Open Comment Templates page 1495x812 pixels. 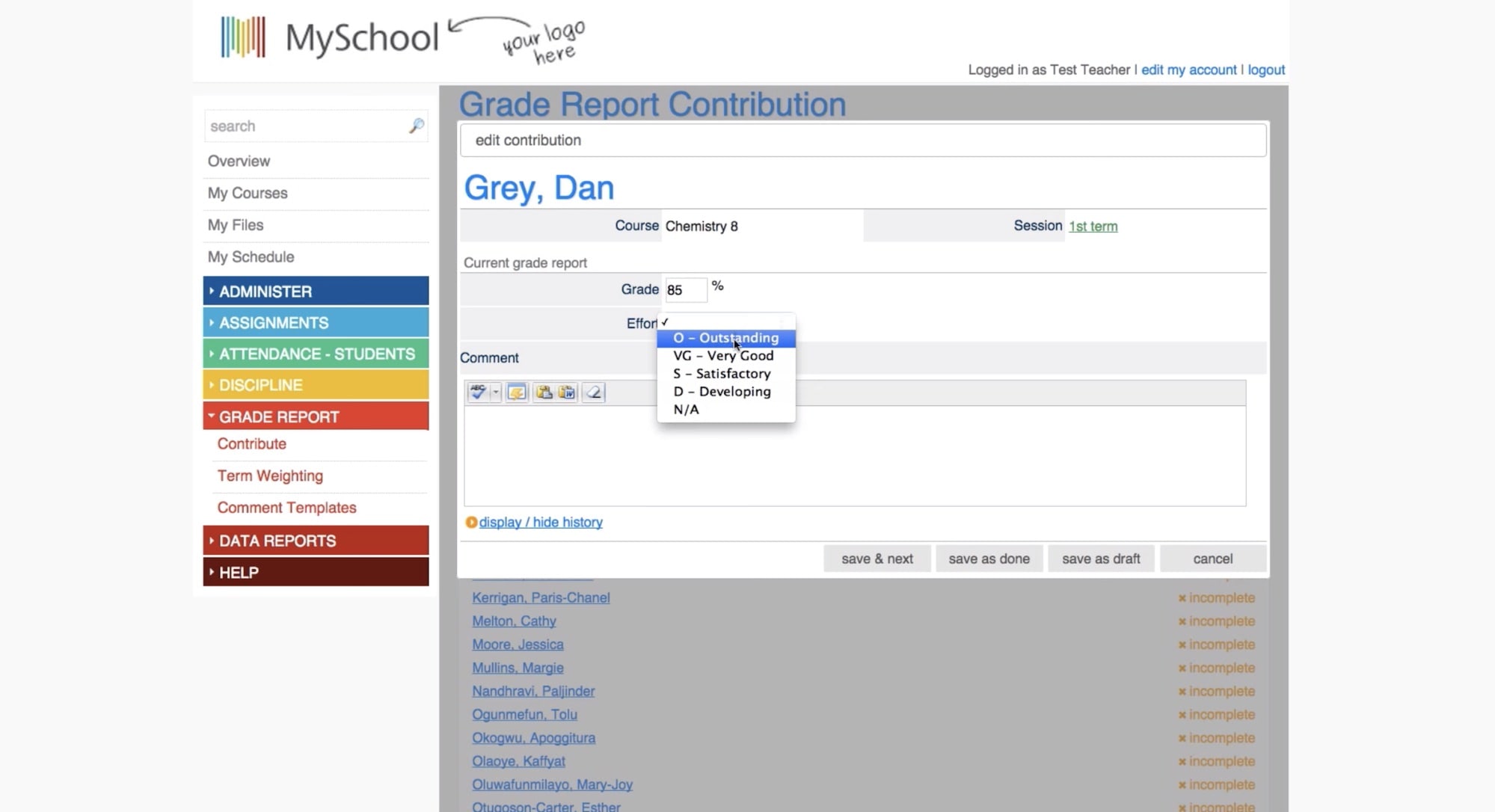click(286, 508)
